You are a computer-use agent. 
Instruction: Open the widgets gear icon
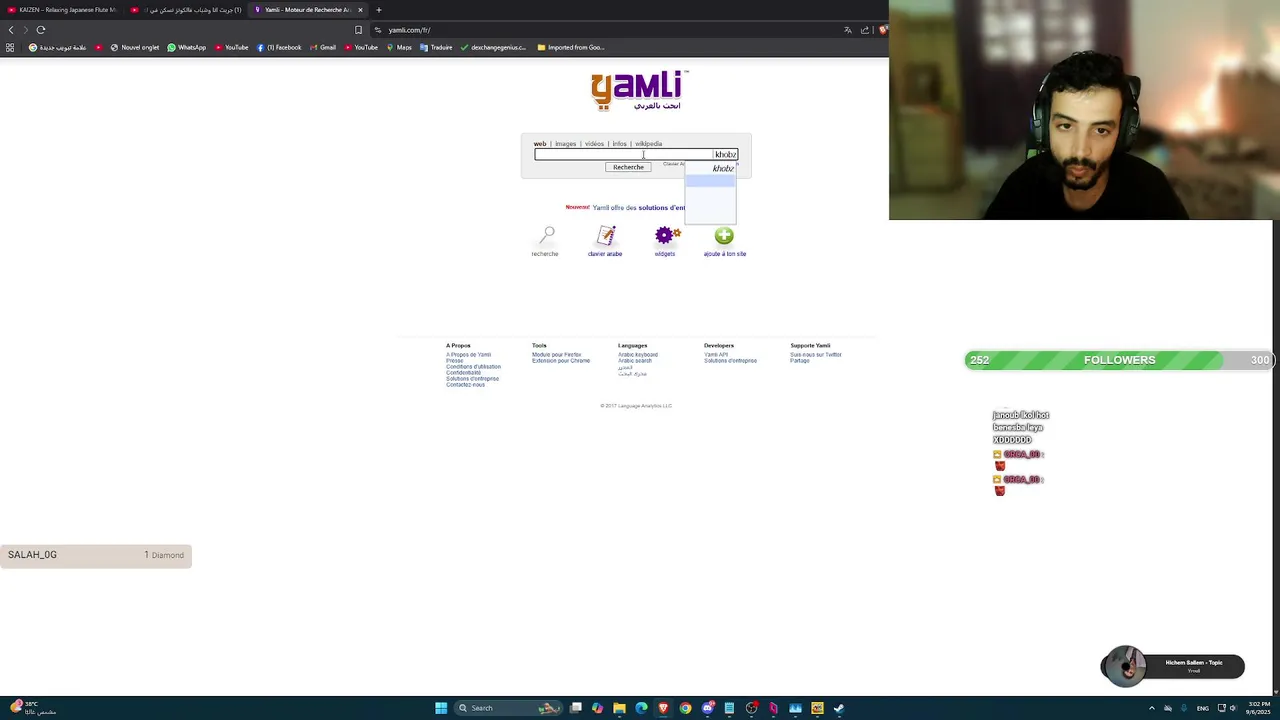tap(667, 236)
